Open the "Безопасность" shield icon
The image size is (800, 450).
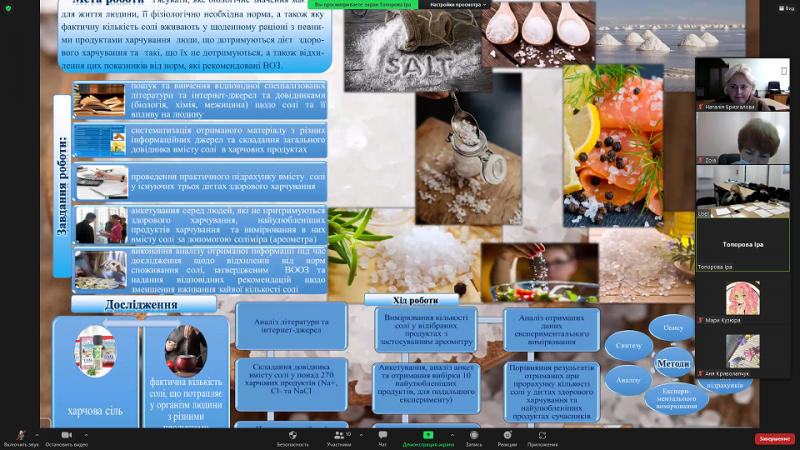(293, 435)
